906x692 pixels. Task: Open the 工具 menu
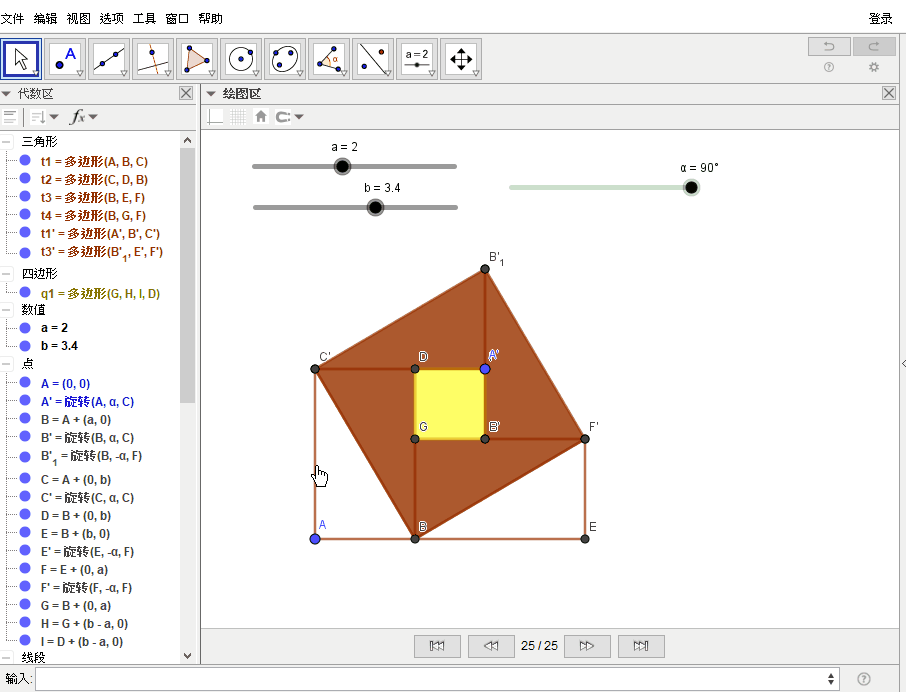point(144,18)
